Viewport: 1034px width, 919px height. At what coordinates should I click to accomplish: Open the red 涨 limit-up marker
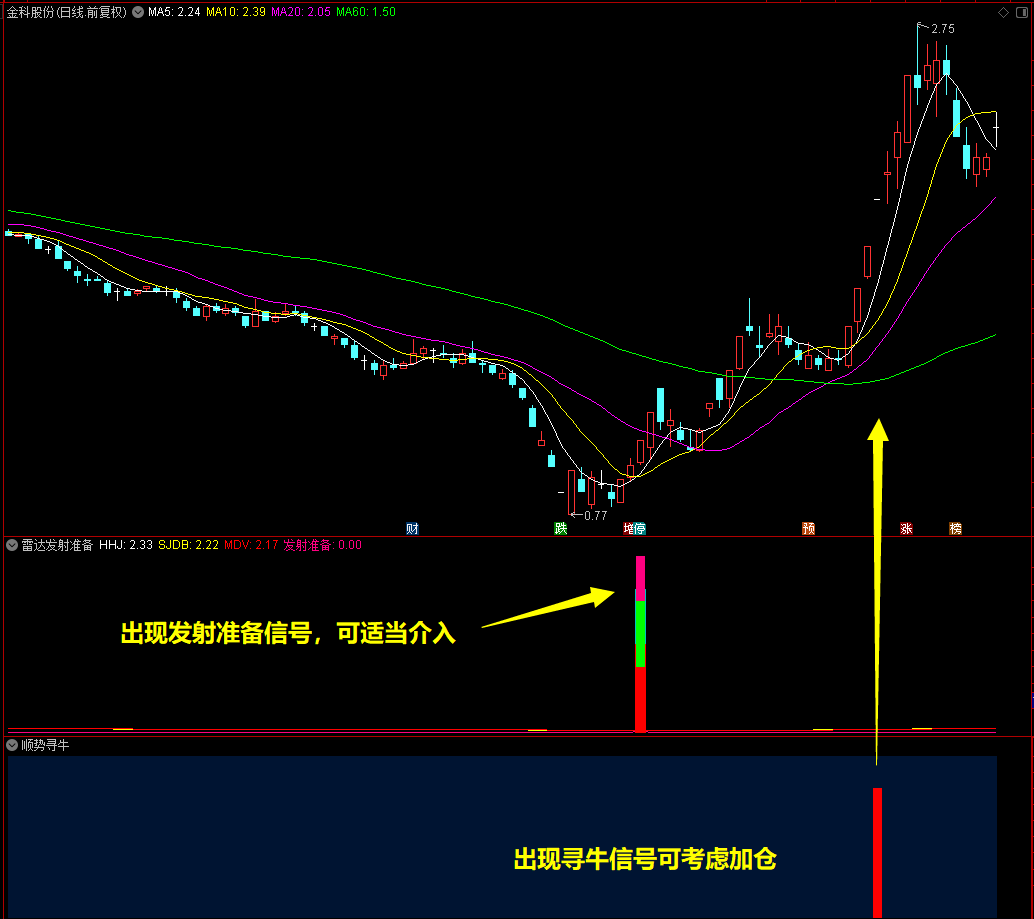pos(906,528)
